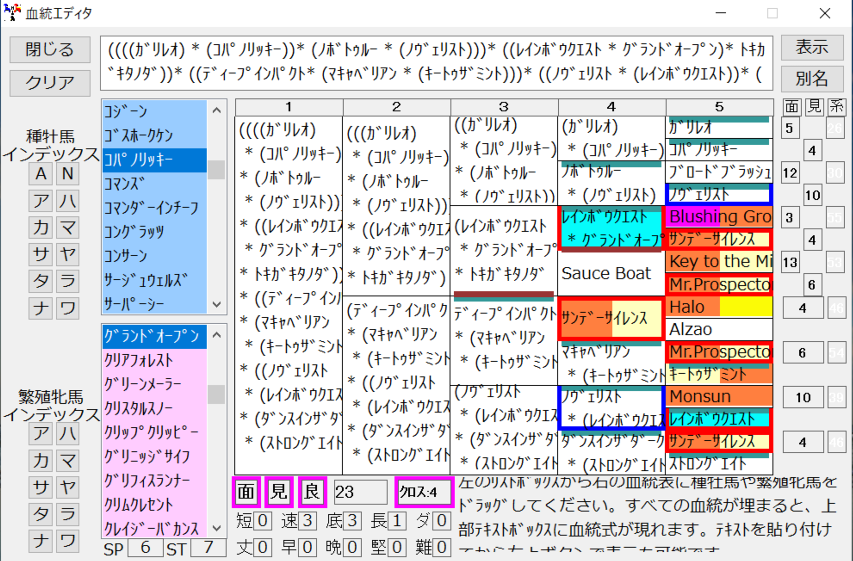Click the Sauce Boat pedigree cell
The height and width of the screenshot is (561, 853).
coord(611,273)
